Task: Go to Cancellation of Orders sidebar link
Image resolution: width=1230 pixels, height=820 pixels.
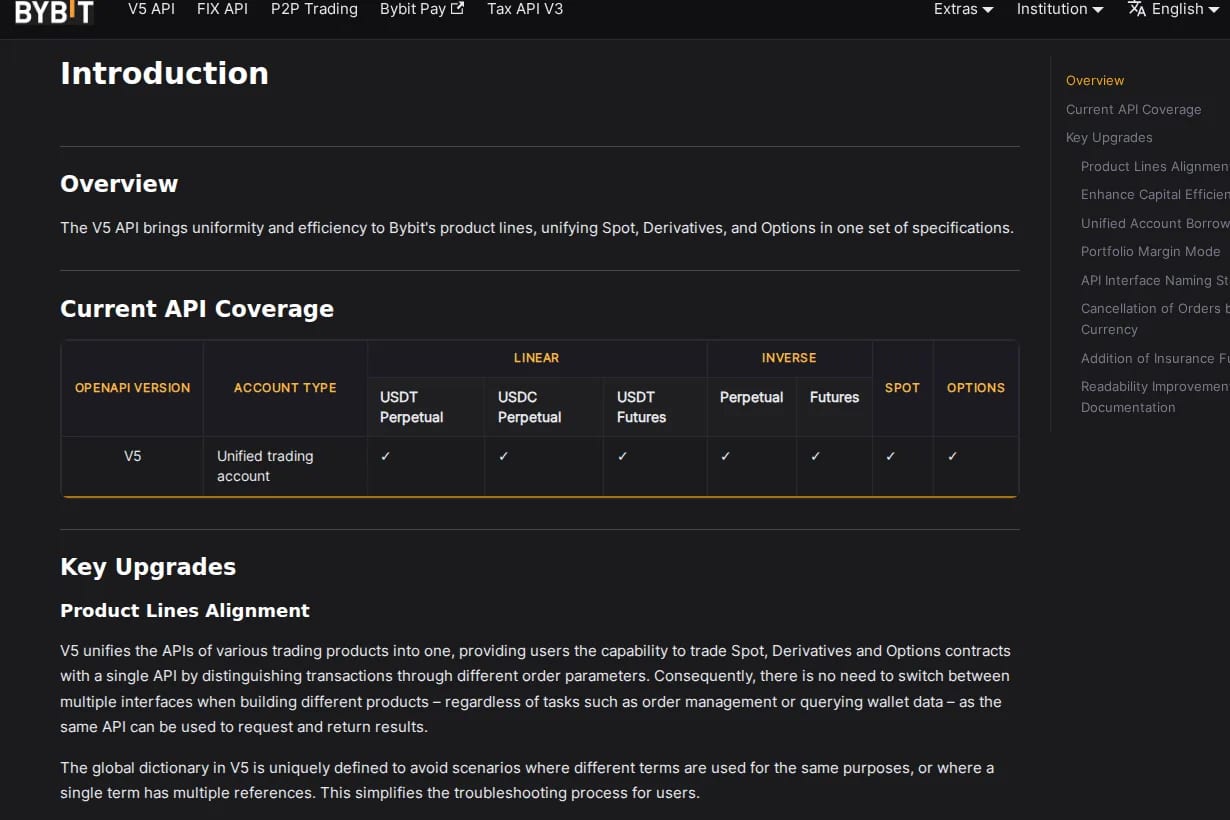Action: coord(1155,319)
